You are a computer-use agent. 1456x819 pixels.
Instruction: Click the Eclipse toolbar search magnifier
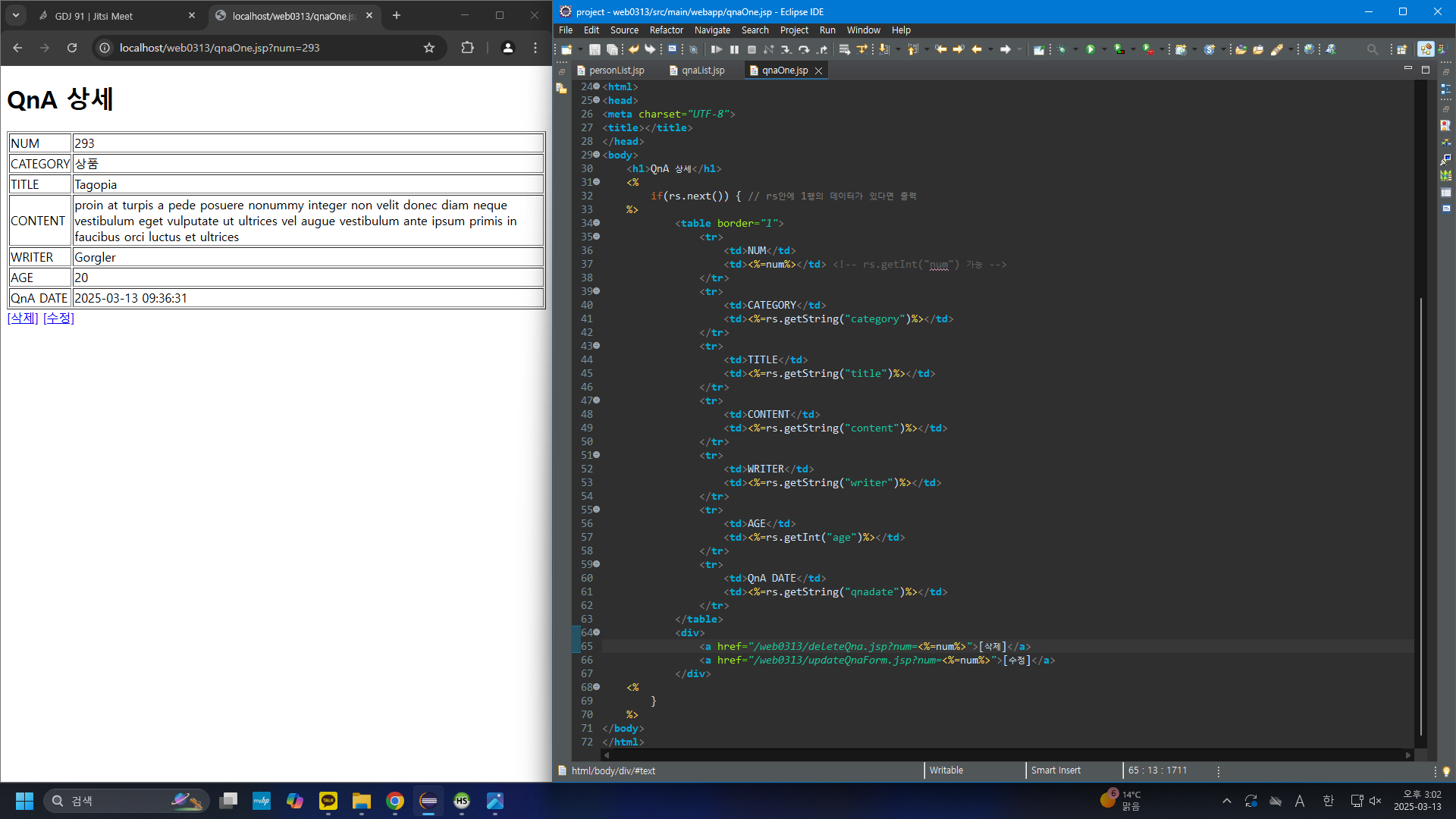pos(1372,49)
